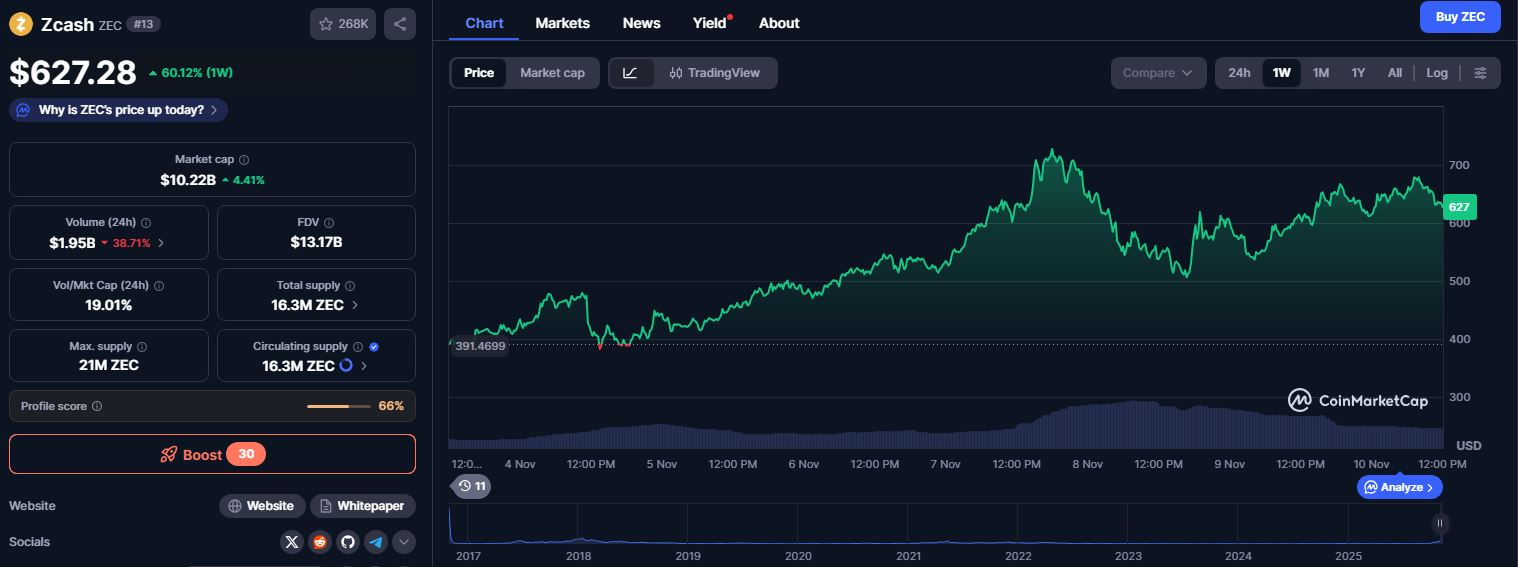Click the history clock badge showing 11

[x=471, y=486]
